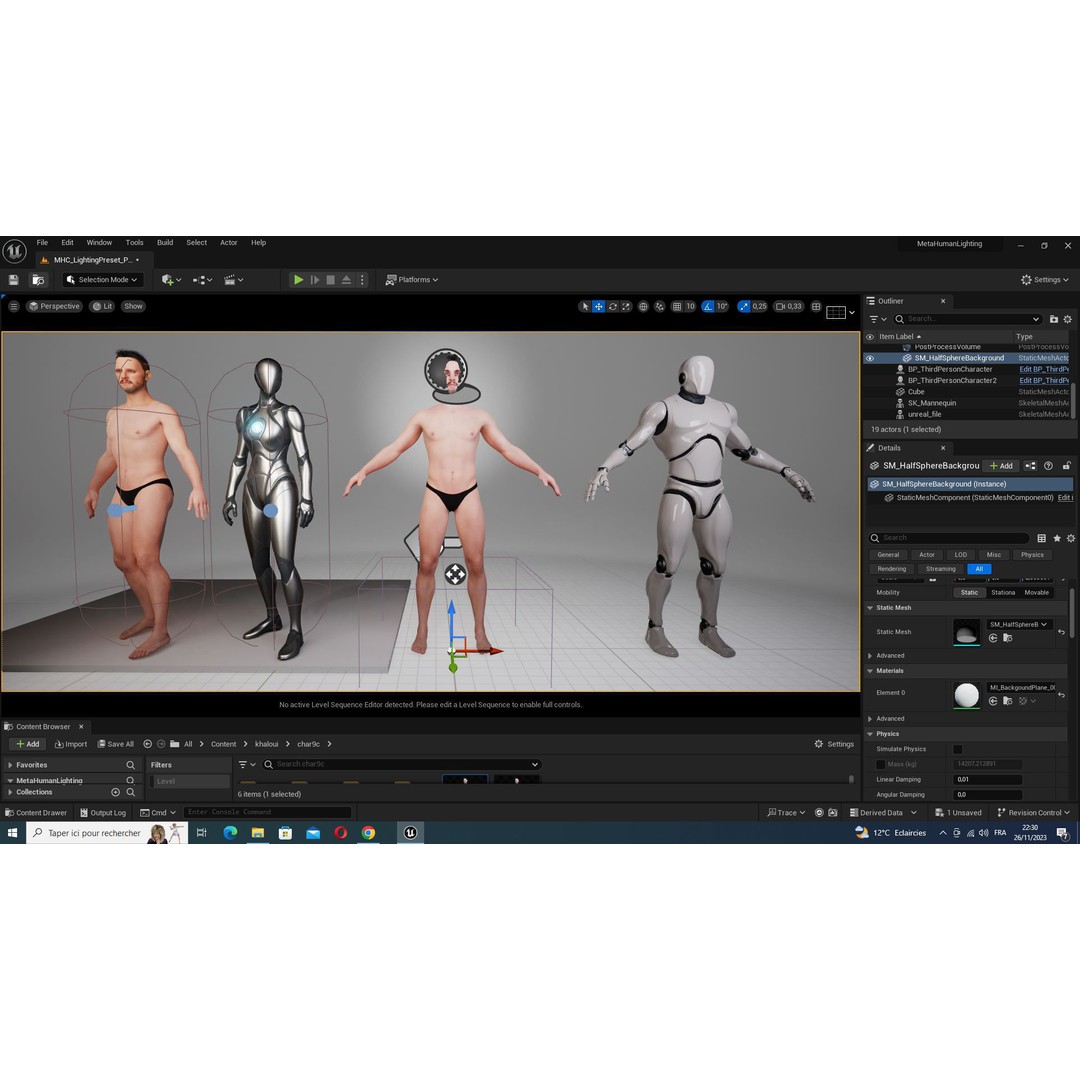Open the Opera browser from taskbar
This screenshot has height=1080, width=1080.
click(x=341, y=833)
